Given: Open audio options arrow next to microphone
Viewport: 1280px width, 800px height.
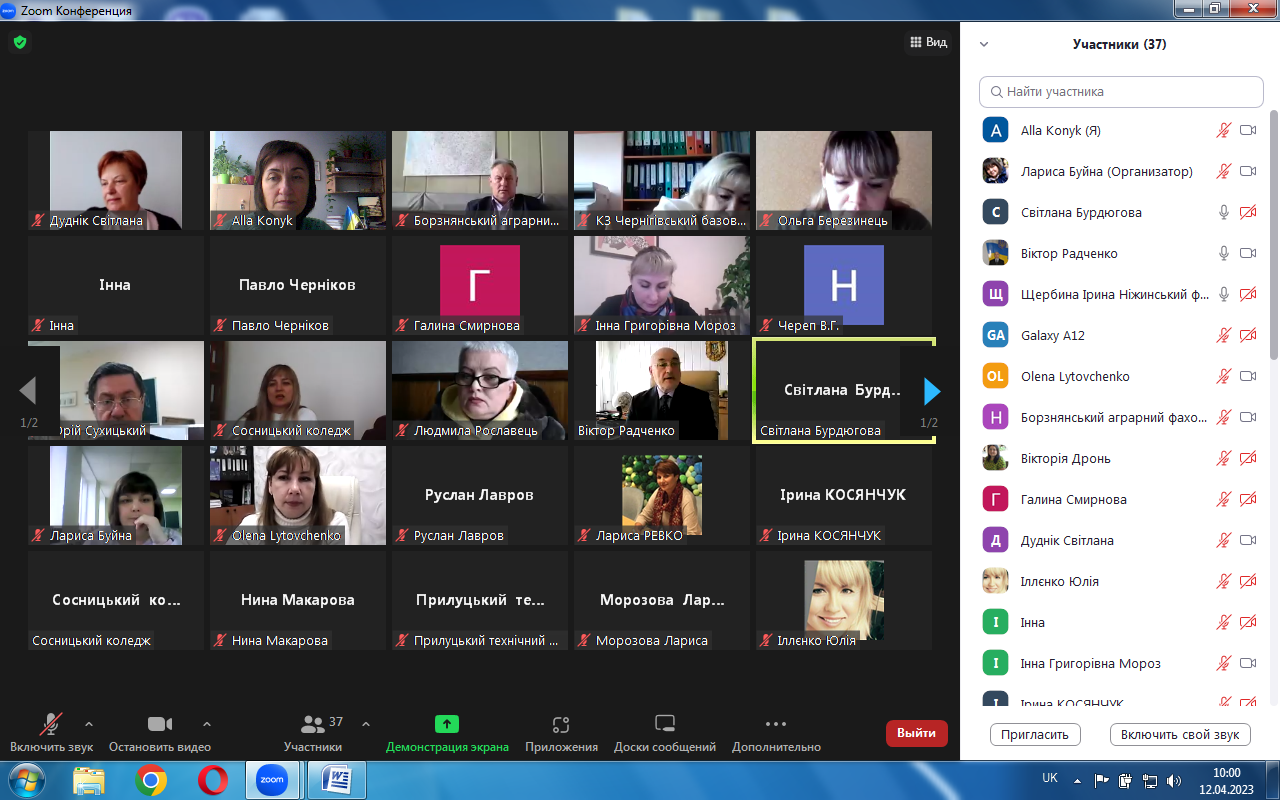Looking at the screenshot, I should (x=89, y=723).
